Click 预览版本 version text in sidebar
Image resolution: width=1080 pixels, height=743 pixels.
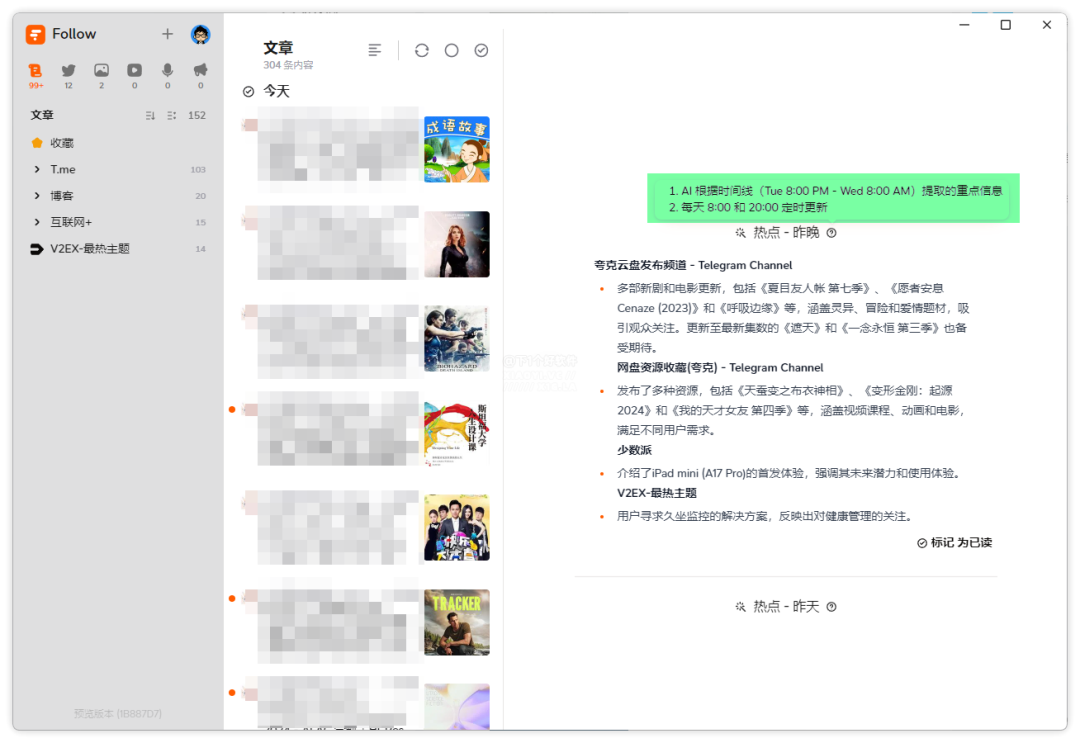[118, 713]
